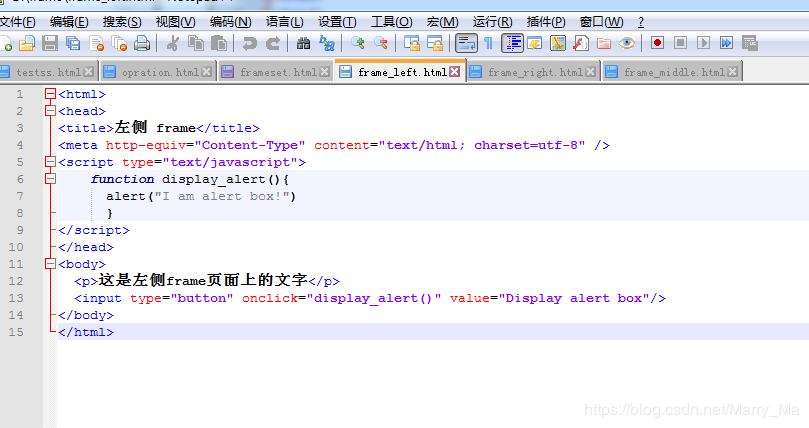Open a file with the Open folder icon

[x=26, y=43]
